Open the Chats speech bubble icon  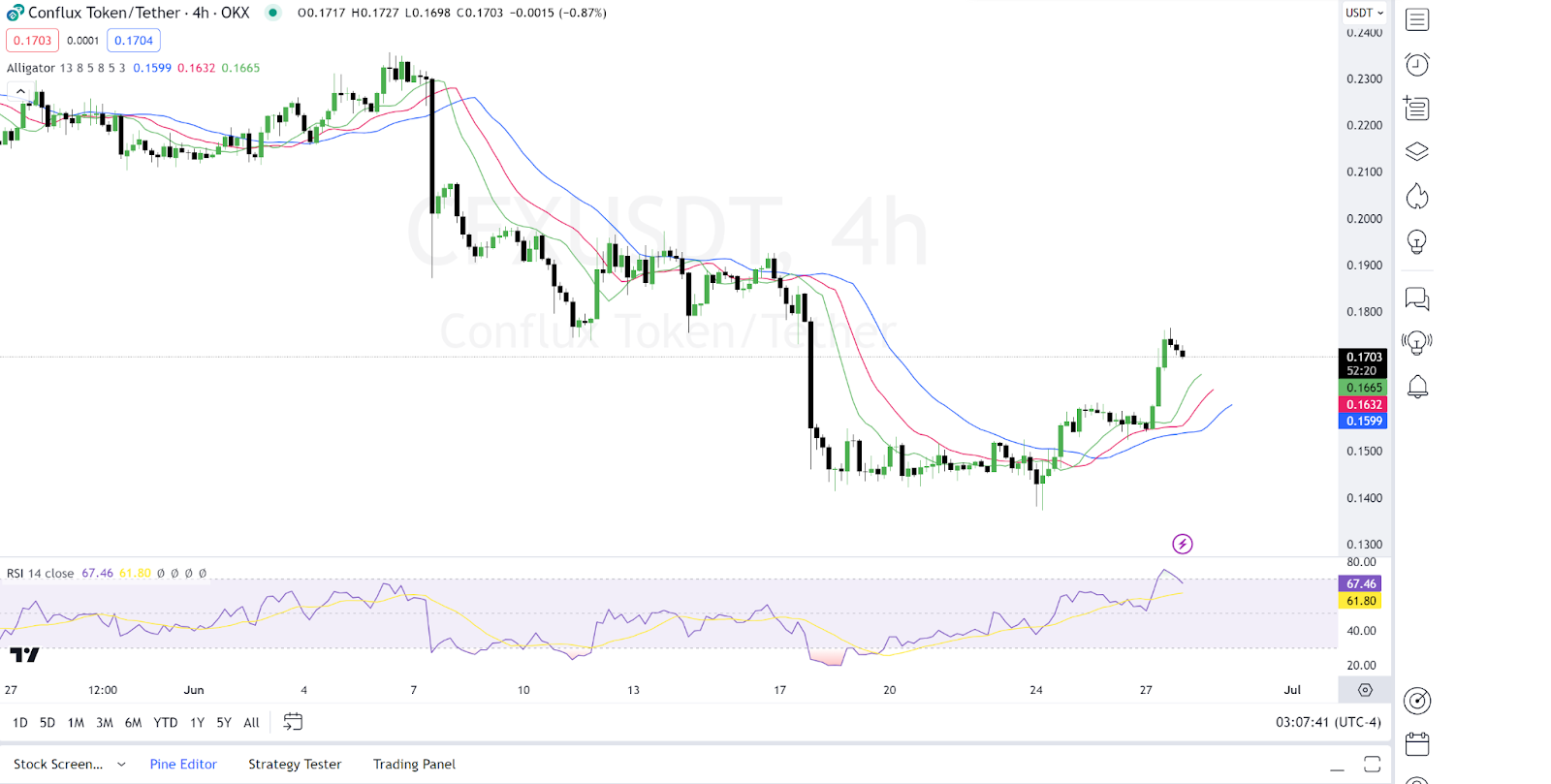point(1417,299)
